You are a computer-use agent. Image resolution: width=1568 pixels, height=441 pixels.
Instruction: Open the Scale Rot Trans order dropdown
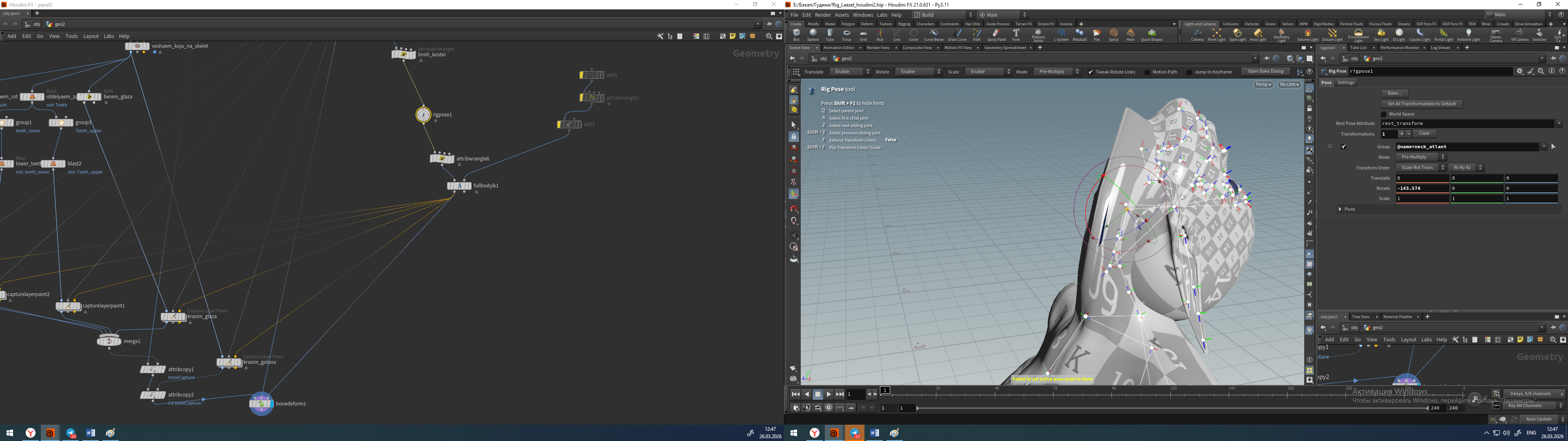[1421, 167]
